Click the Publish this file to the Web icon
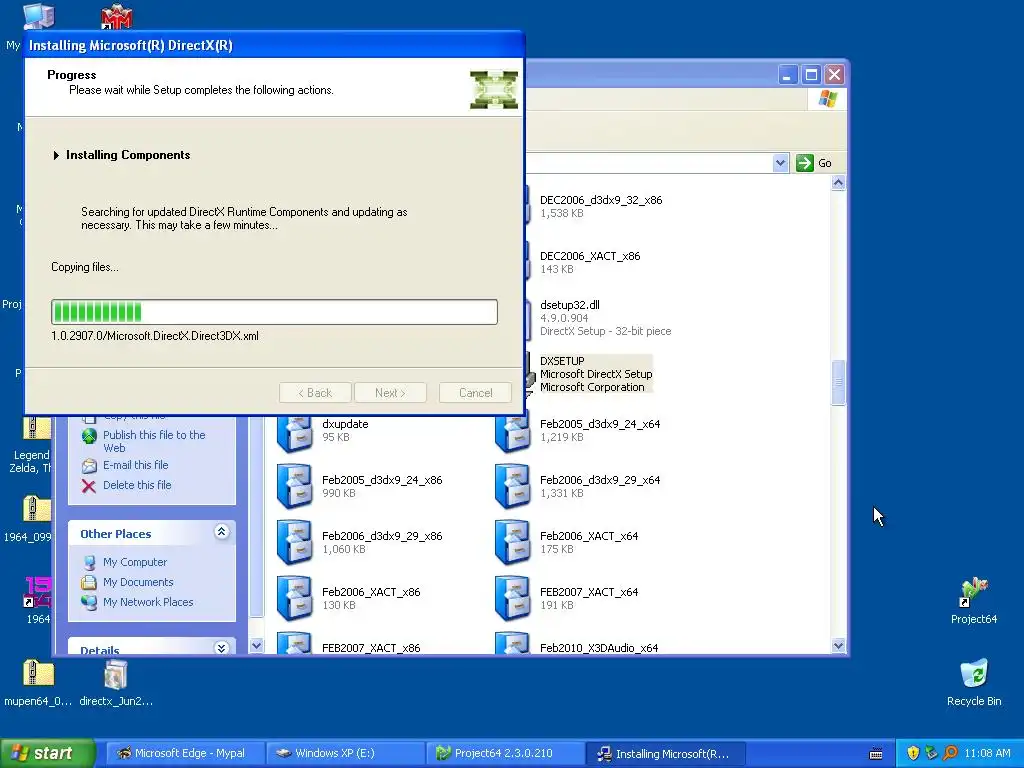Screen dimensions: 1024x768 (x=89, y=436)
